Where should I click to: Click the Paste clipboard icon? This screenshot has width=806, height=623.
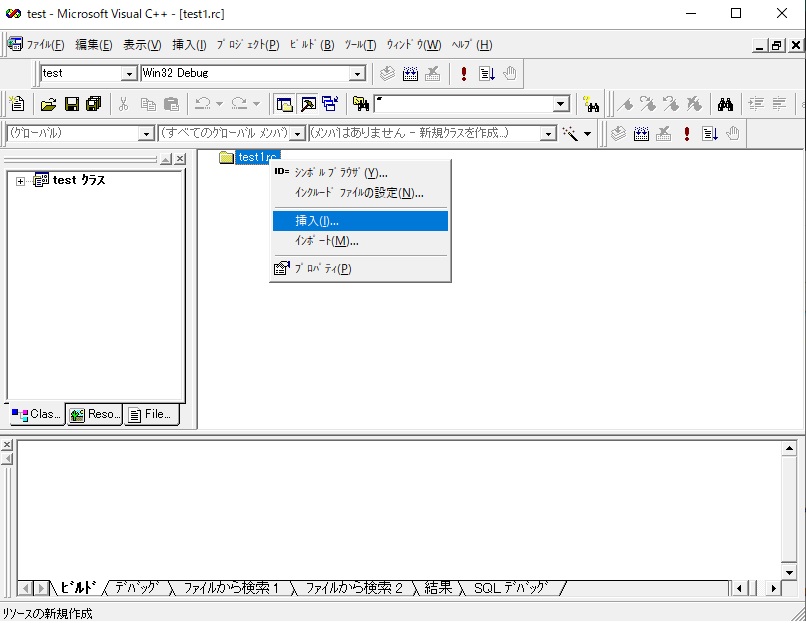click(171, 104)
